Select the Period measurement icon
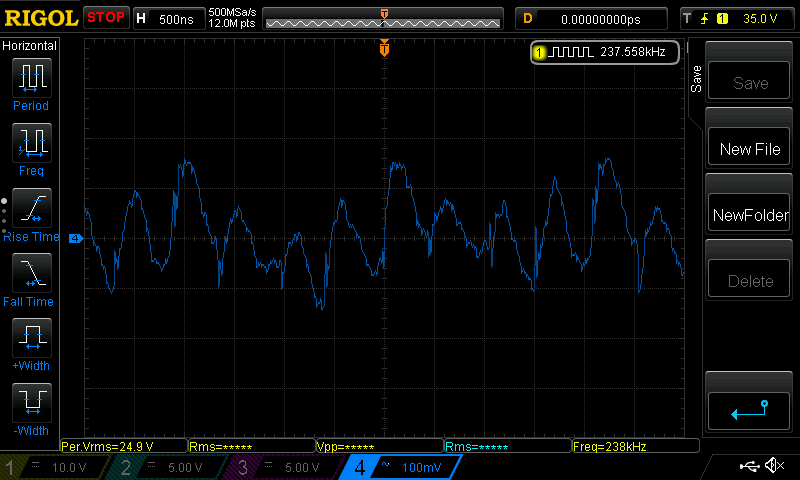This screenshot has height=480, width=800. tap(31, 77)
